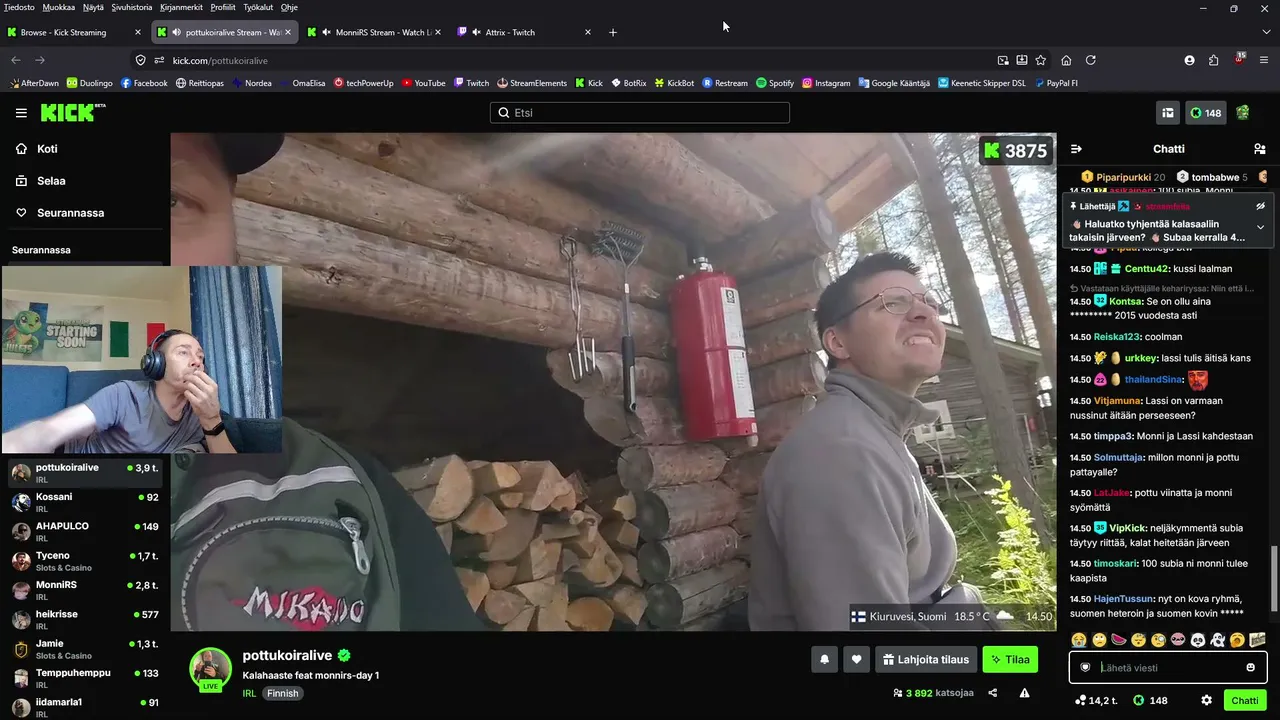Open the browser account icon
1280x720 pixels.
[x=1189, y=60]
